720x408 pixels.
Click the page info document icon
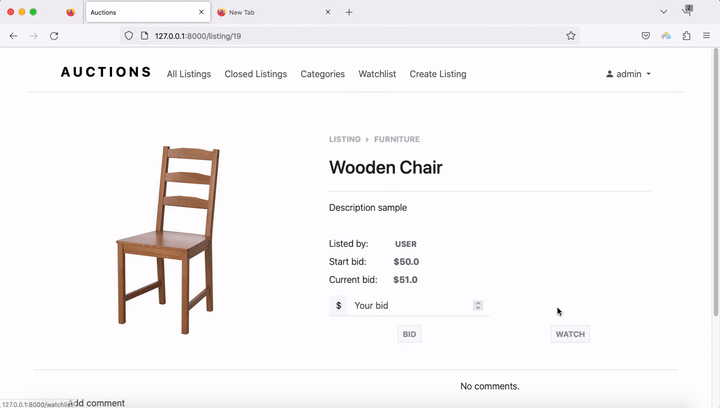coord(144,36)
